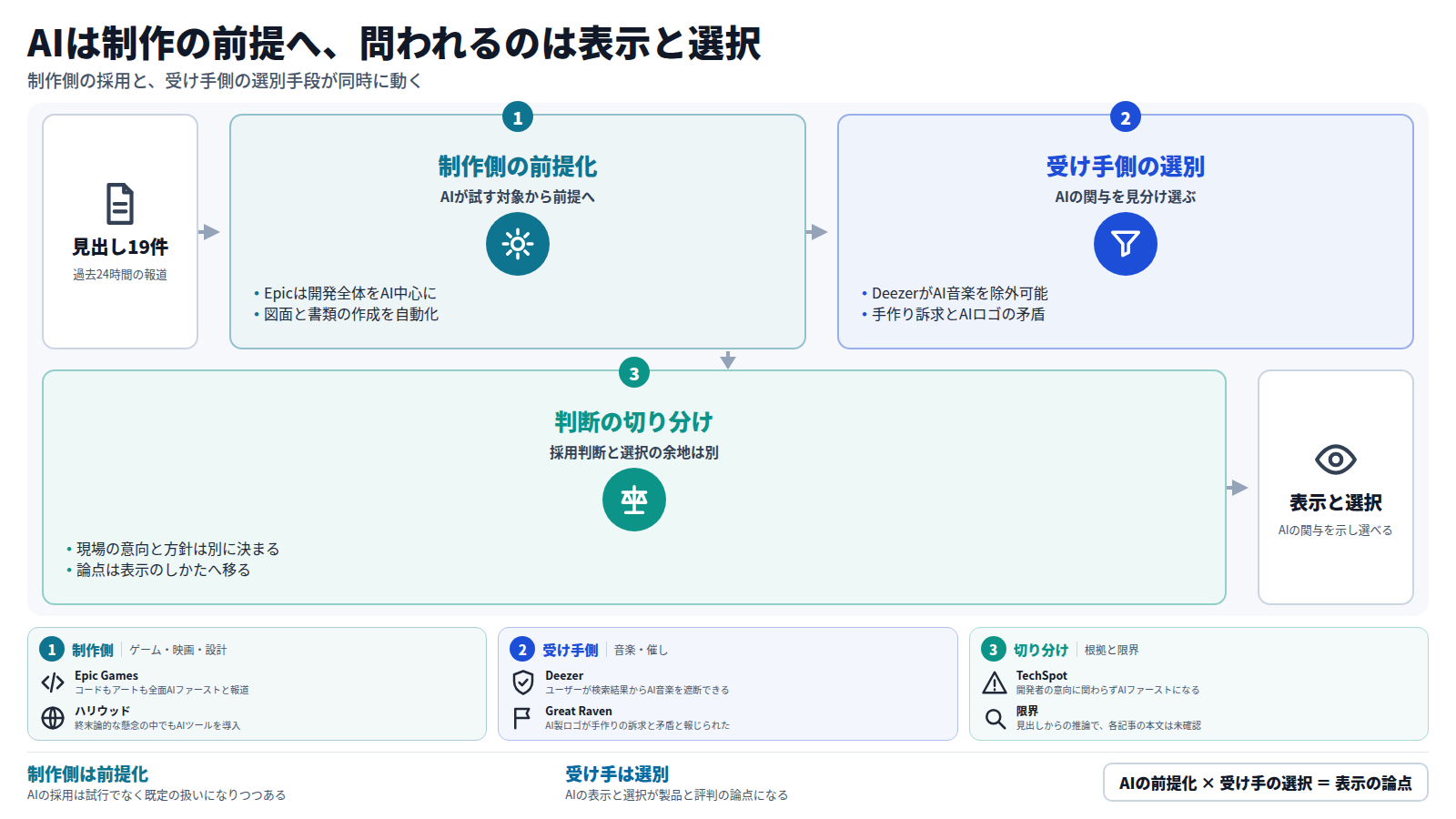Click the balance scale icon in 判断の切り分け
Image resolution: width=1456 pixels, height=819 pixels.
coord(634,500)
